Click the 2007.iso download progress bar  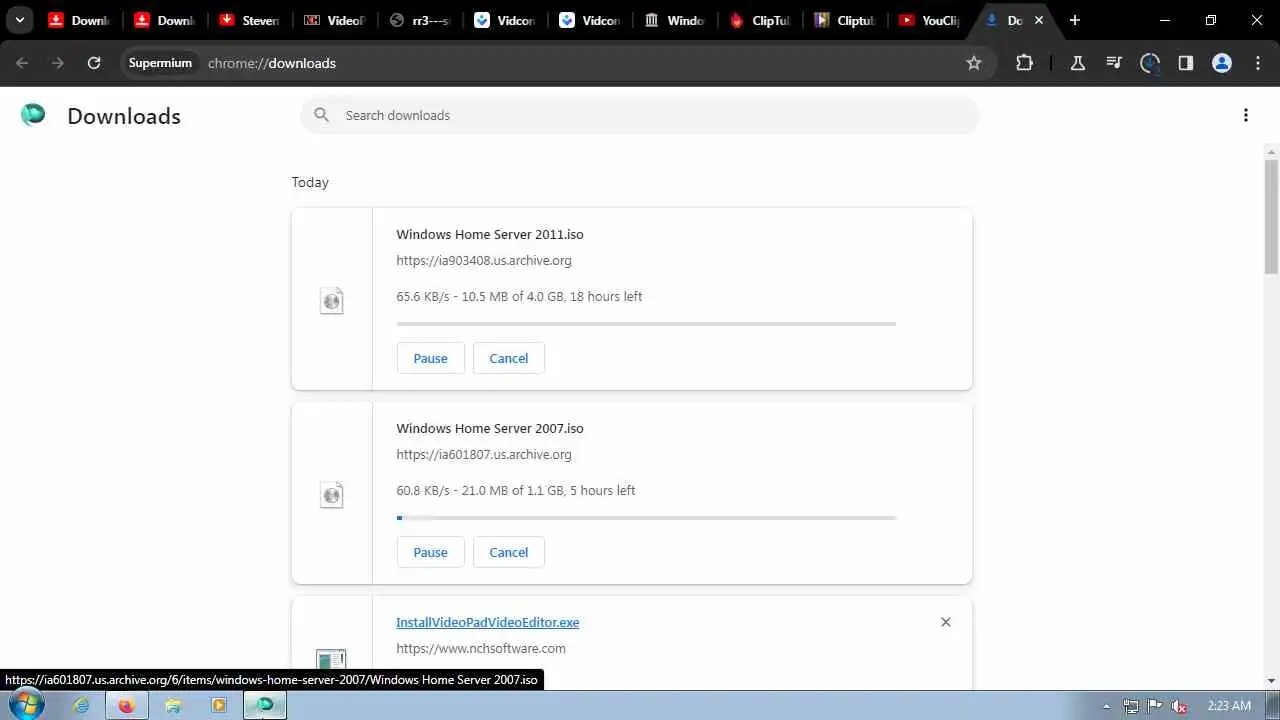[x=646, y=518]
